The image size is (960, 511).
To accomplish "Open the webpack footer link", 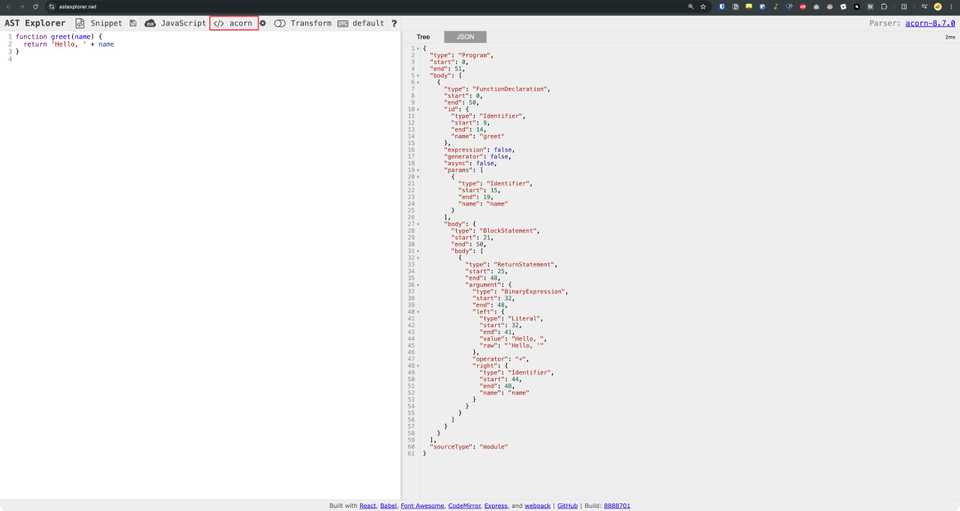I will coord(538,505).
